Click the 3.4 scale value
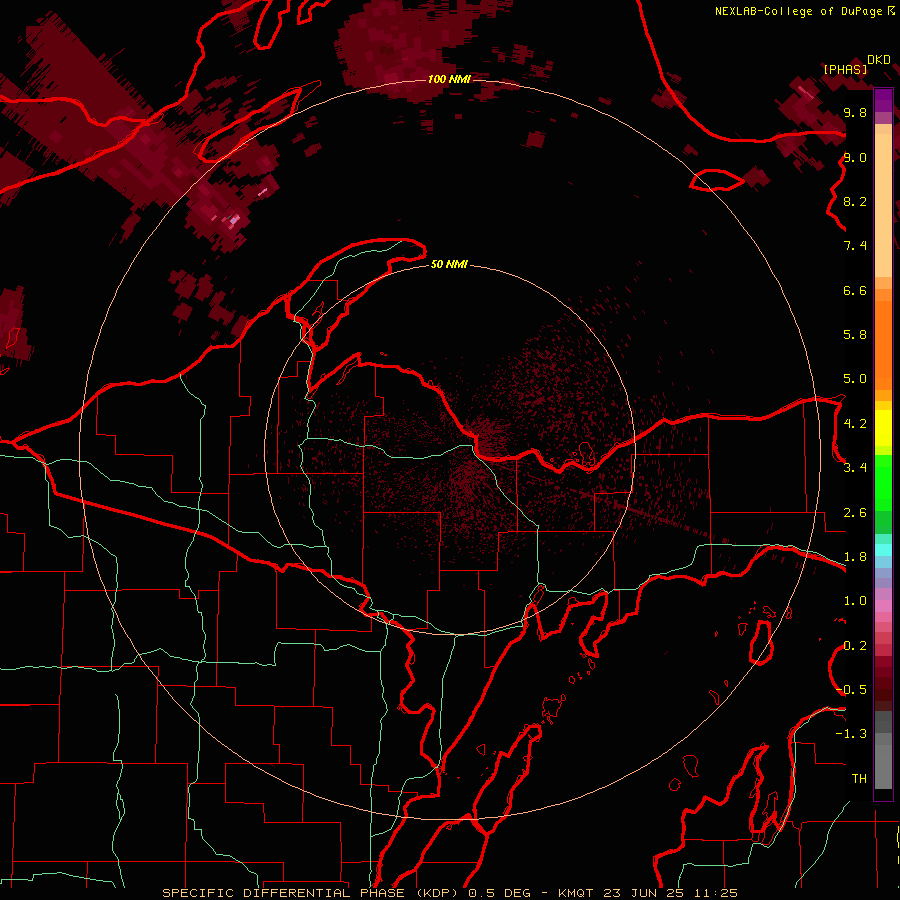Image resolution: width=900 pixels, height=900 pixels. 855,467
